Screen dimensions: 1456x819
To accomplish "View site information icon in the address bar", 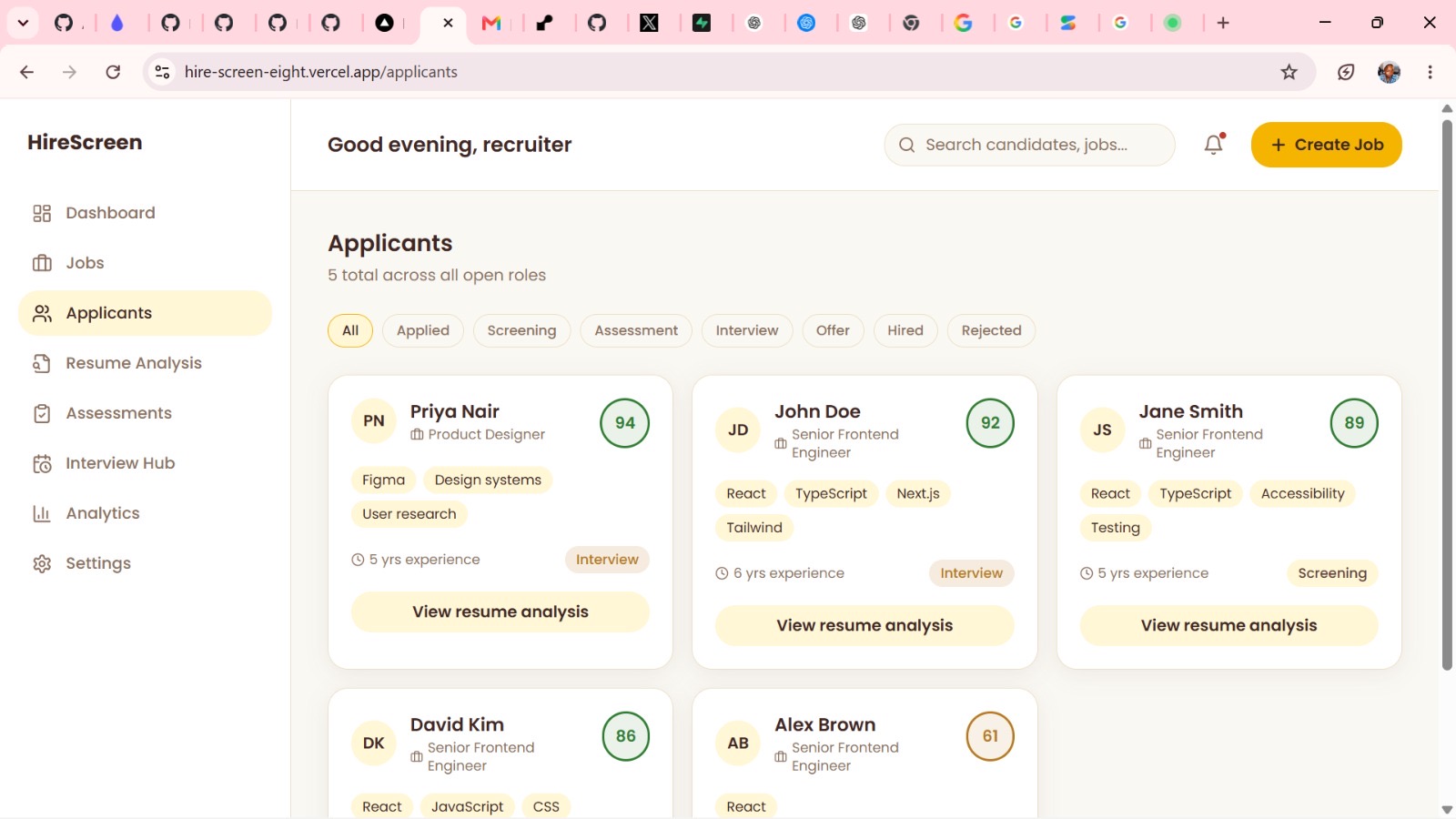I will tap(162, 72).
